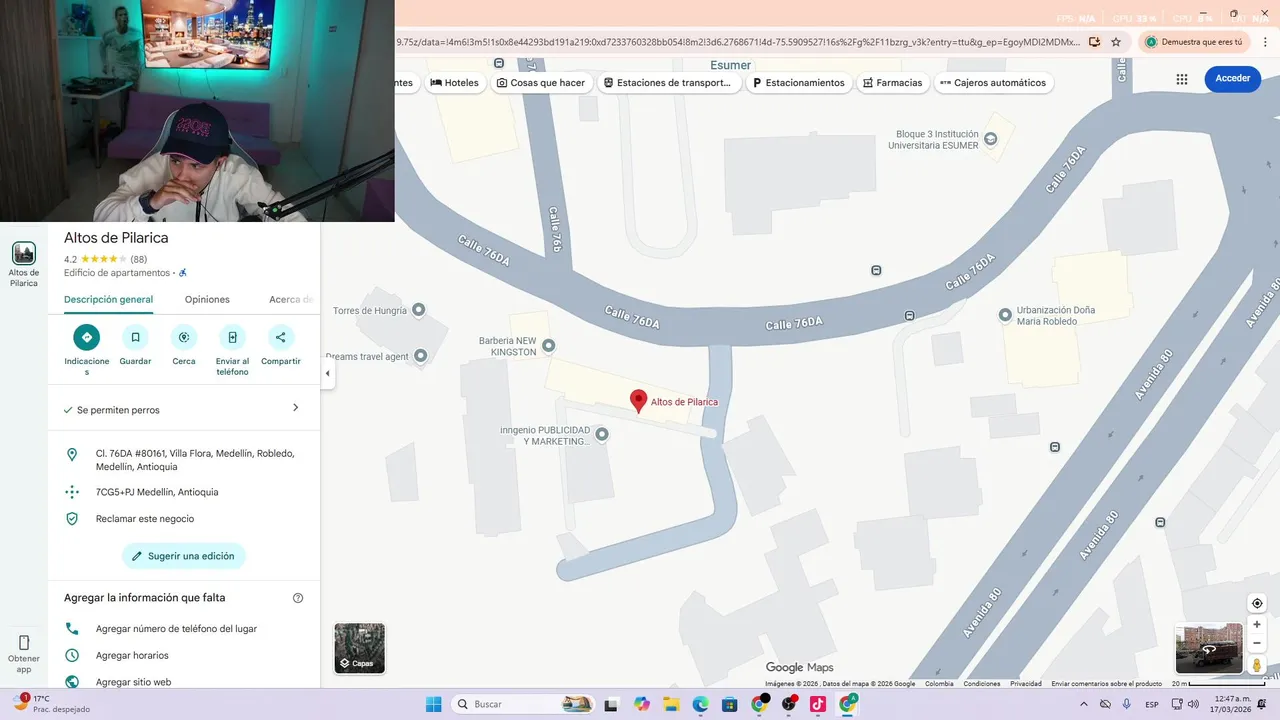Screen dimensions: 1280x720
Task: Select inngenio PUBLICIDAD Y MARKETING marker
Action: pos(601,434)
